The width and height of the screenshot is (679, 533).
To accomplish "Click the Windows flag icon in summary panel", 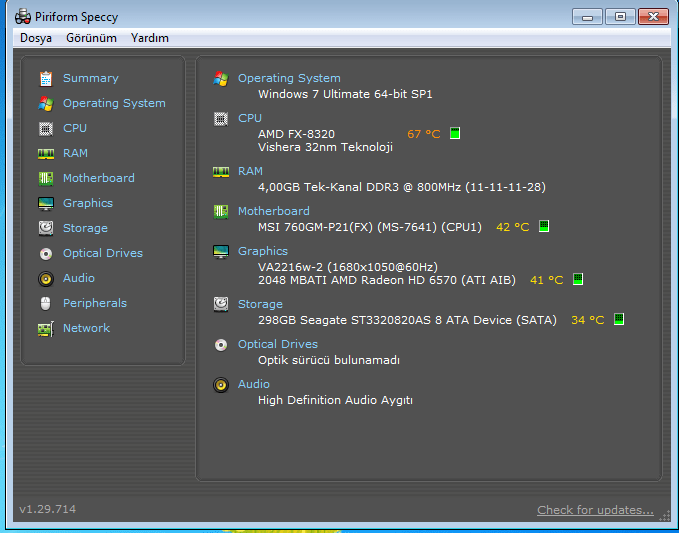I will [x=221, y=79].
